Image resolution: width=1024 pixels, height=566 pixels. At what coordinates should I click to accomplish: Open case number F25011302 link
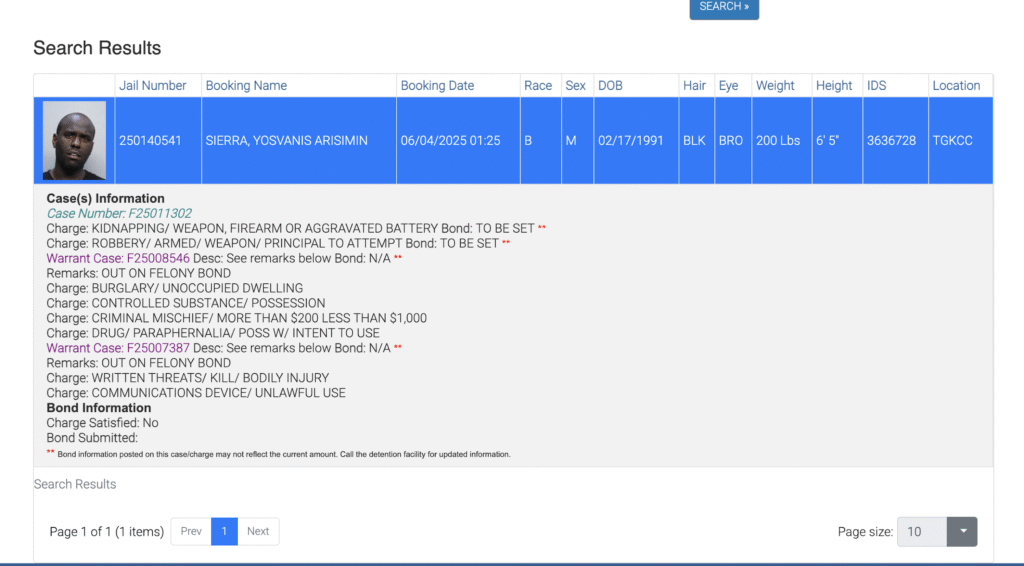[x=119, y=214]
